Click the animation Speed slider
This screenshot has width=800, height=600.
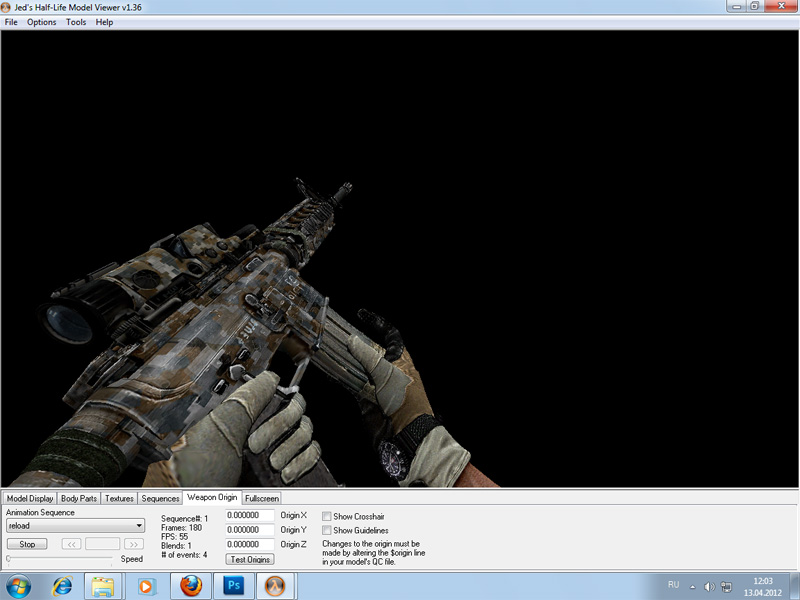click(x=60, y=559)
